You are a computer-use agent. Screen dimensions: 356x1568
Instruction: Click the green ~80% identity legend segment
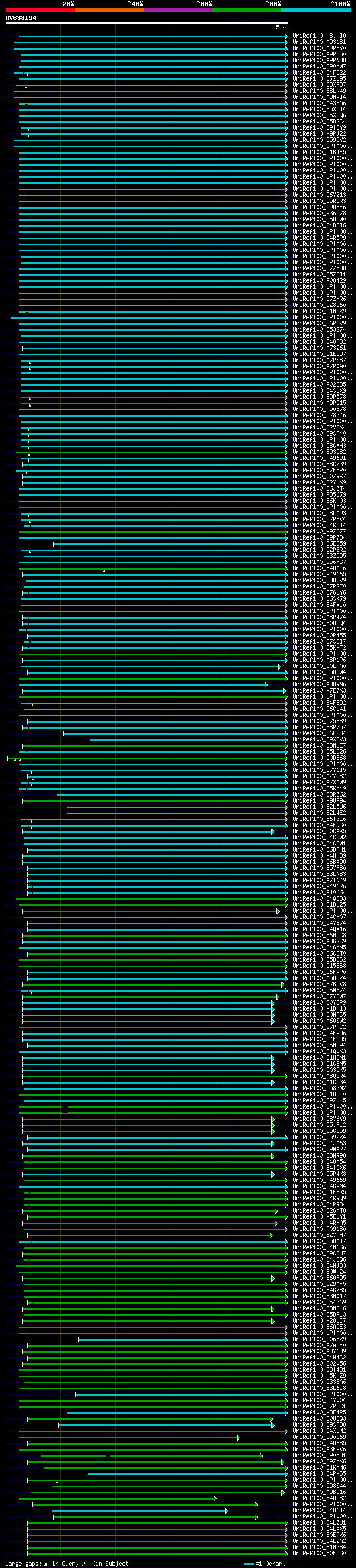click(x=246, y=10)
